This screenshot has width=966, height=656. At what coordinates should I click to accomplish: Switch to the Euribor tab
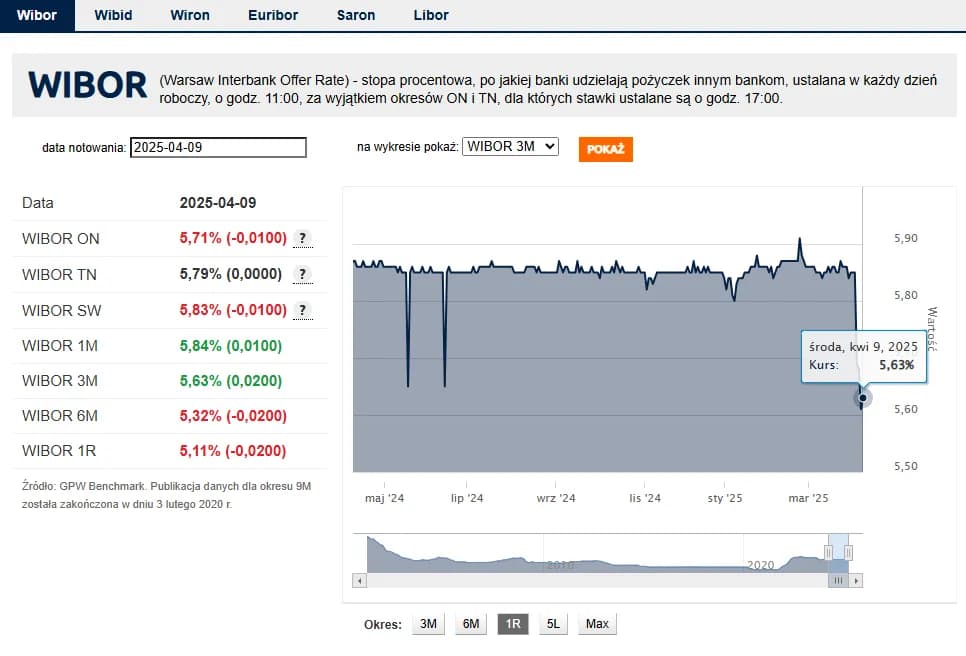pyautogui.click(x=273, y=15)
